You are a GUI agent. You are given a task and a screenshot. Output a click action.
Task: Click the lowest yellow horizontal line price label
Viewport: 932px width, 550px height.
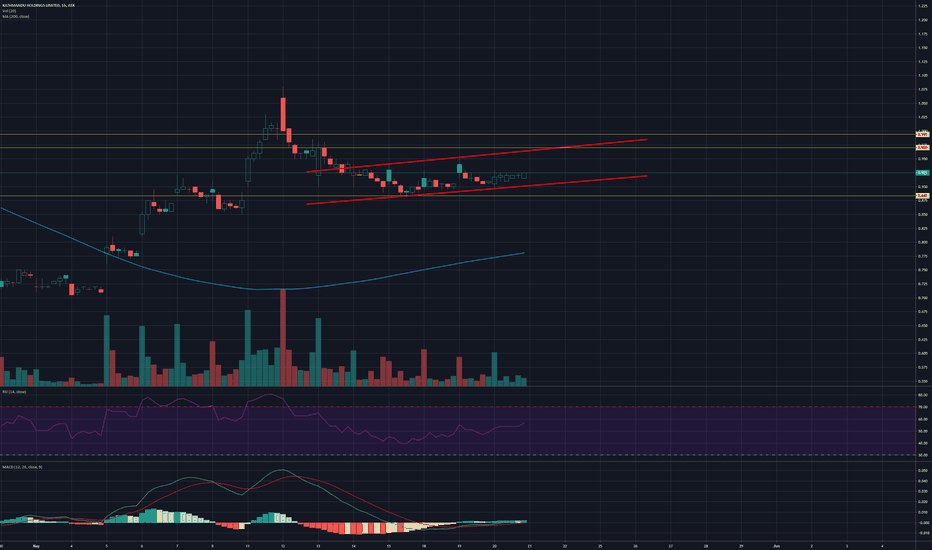pos(922,196)
